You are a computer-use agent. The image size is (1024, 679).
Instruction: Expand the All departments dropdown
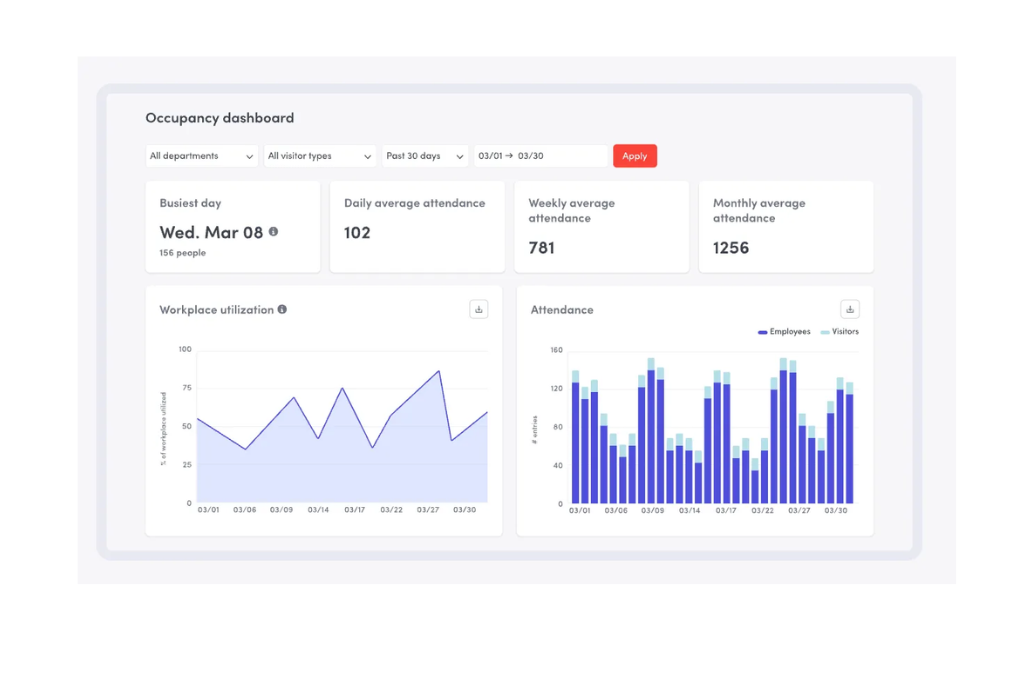tap(201, 156)
